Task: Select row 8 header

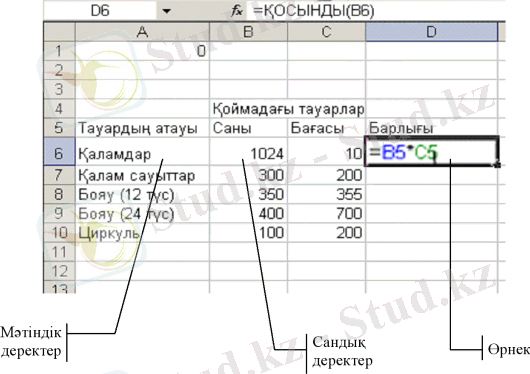Action: pos(59,194)
